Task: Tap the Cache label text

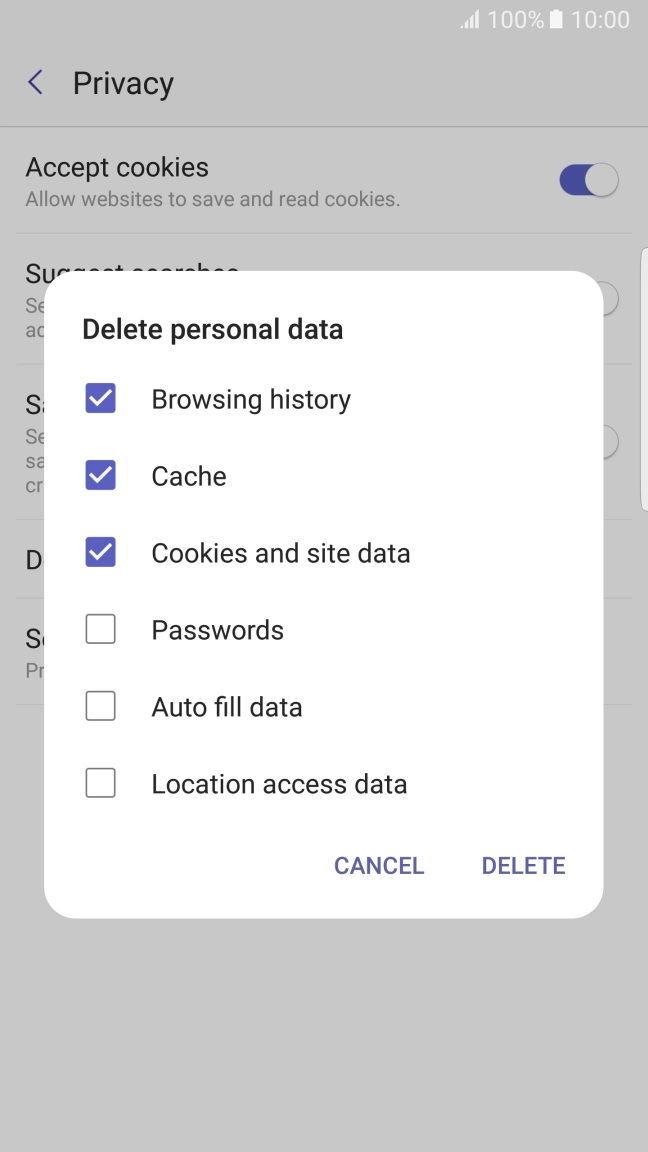Action: pos(188,475)
